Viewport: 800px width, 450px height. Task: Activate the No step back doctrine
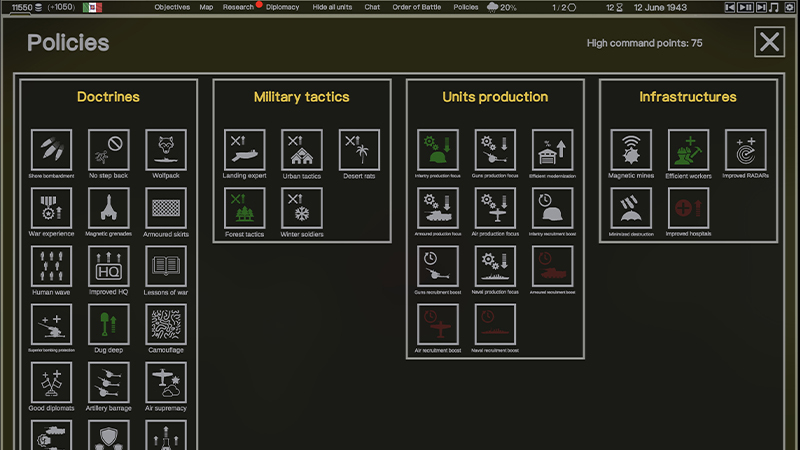[108, 149]
